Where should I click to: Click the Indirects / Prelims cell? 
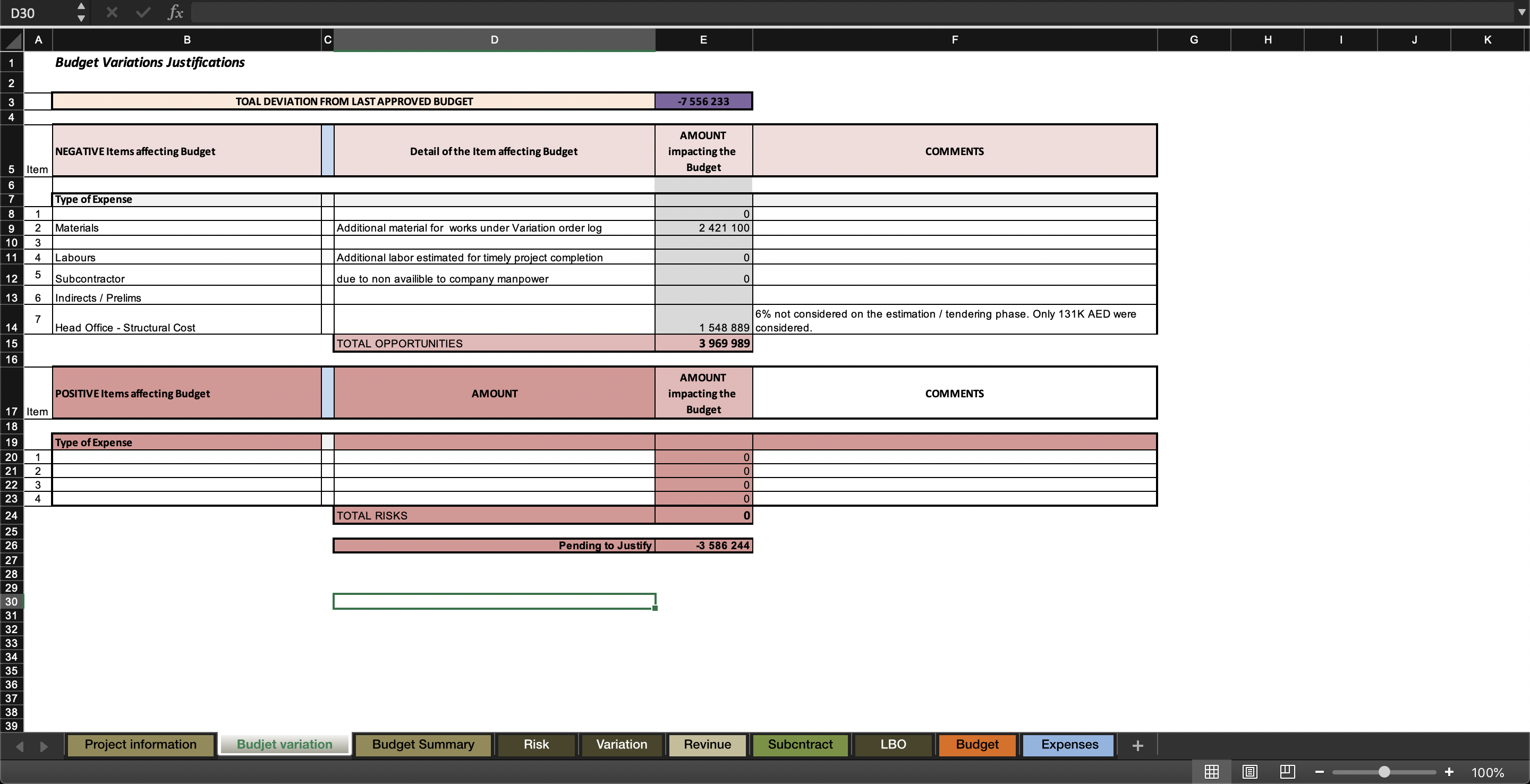[187, 295]
